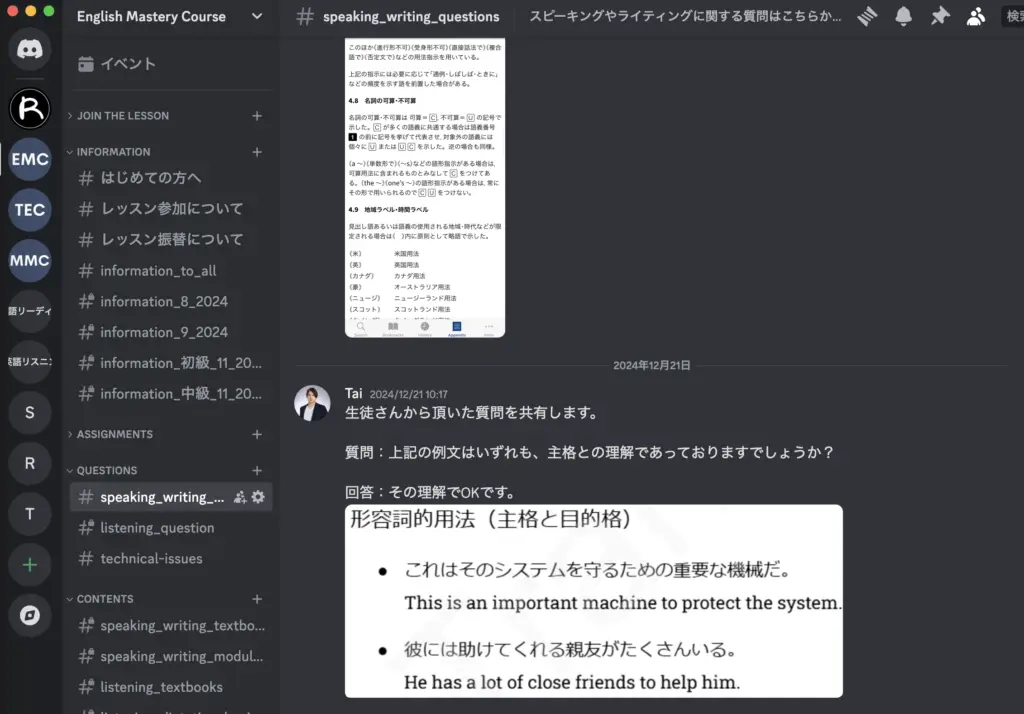Open the information_to_all channel
1024x714 pixels.
pyautogui.click(x=170, y=270)
